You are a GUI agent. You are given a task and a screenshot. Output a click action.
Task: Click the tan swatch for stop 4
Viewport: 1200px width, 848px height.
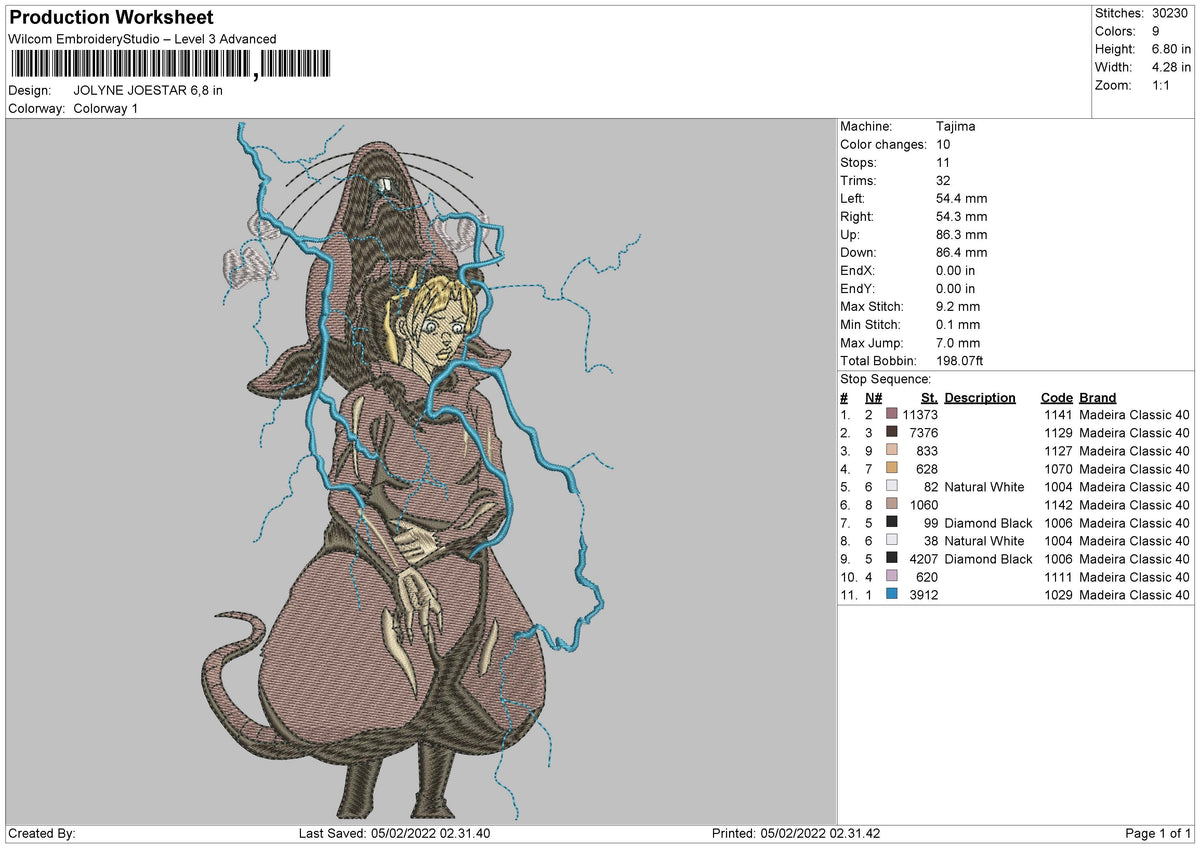[892, 468]
